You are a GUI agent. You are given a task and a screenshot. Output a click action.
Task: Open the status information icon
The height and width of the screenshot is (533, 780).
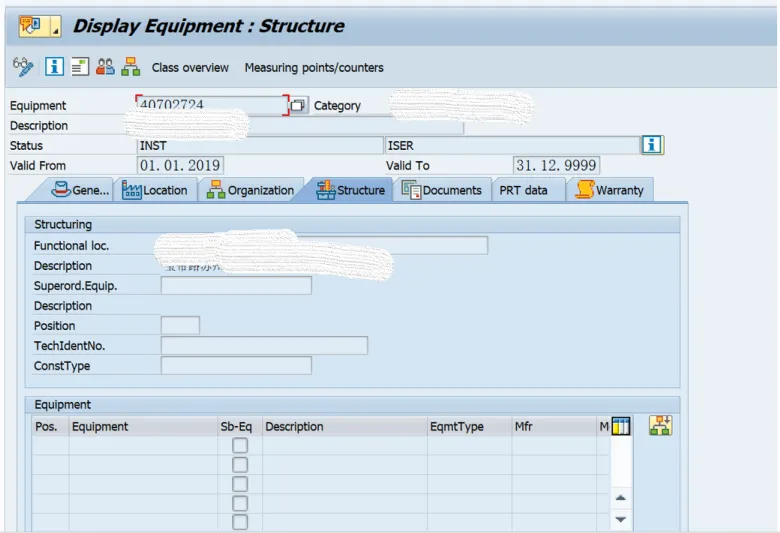[652, 145]
